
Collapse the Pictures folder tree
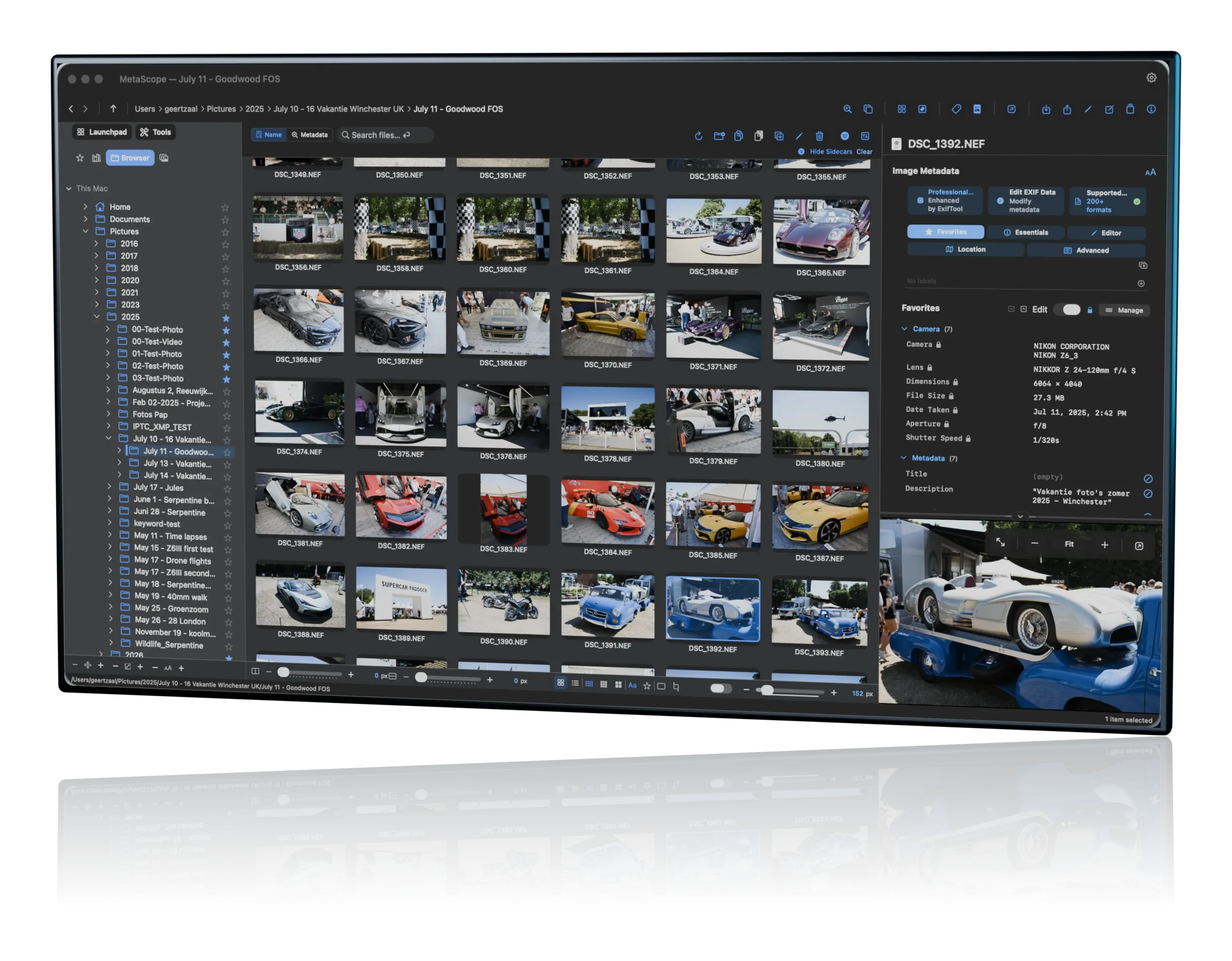click(x=86, y=231)
